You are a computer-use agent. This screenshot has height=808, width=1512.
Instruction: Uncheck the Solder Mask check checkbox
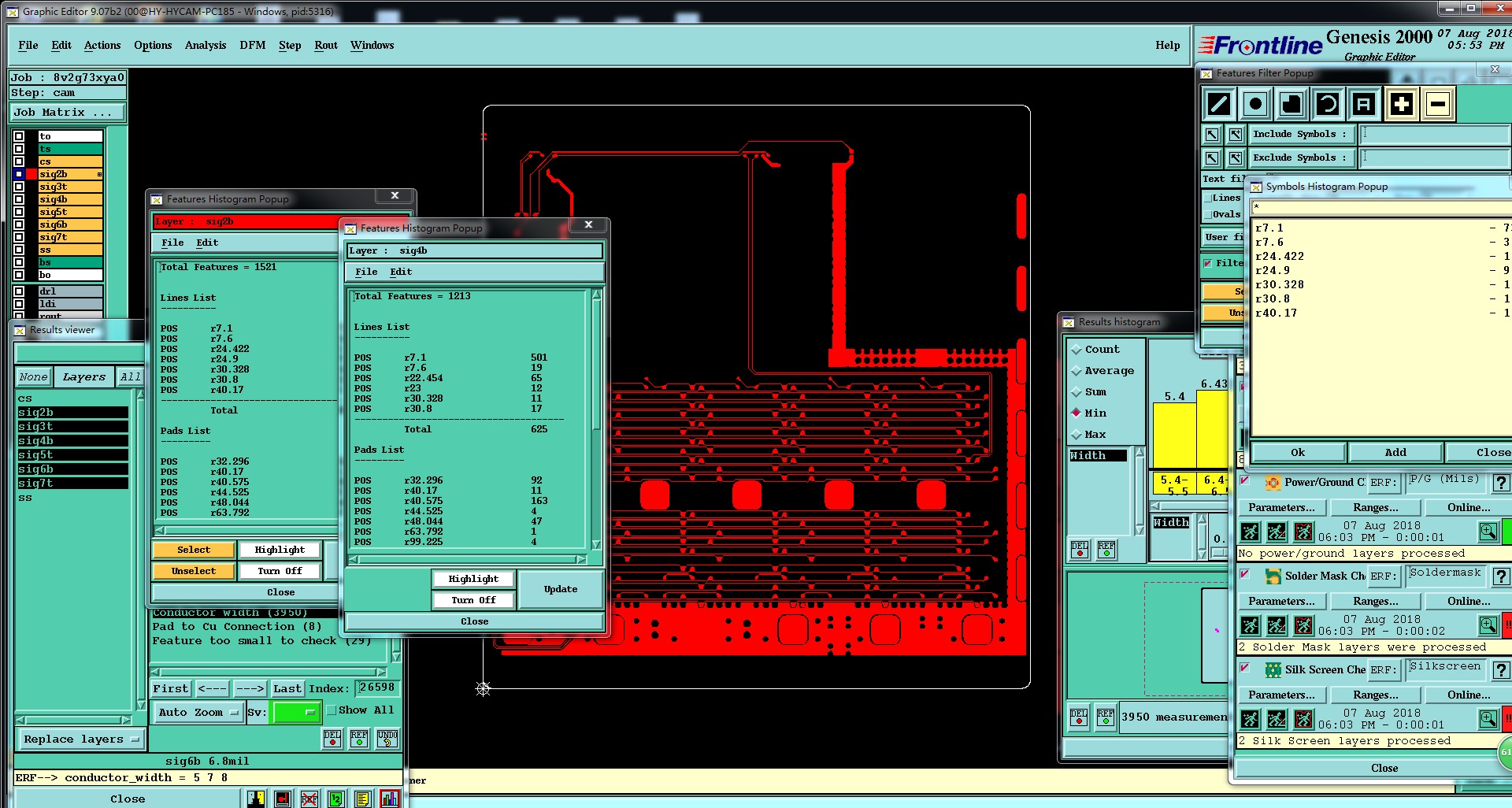point(1245,575)
